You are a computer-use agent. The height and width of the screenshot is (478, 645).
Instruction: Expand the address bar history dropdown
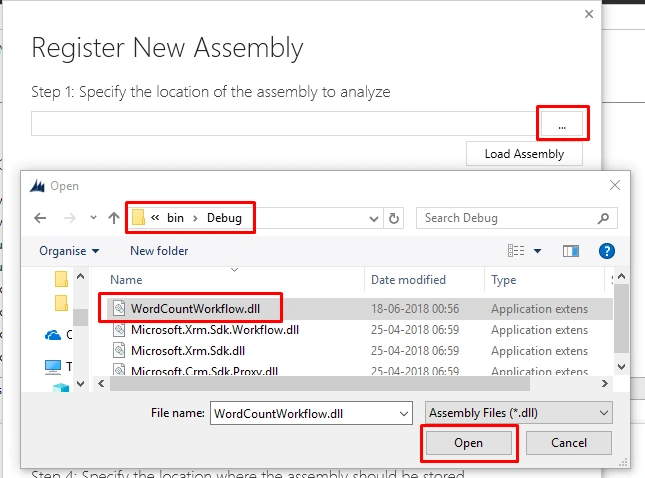tap(374, 218)
